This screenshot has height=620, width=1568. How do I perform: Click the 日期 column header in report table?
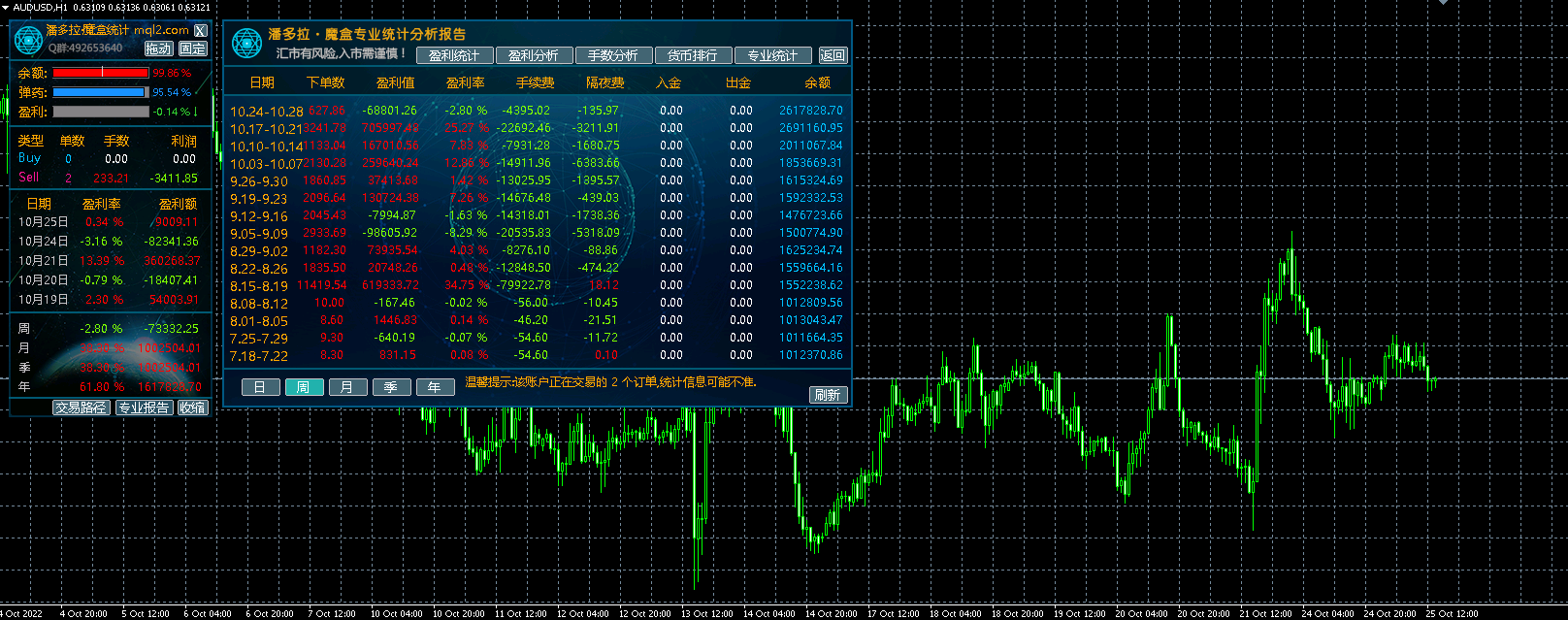coord(262,82)
